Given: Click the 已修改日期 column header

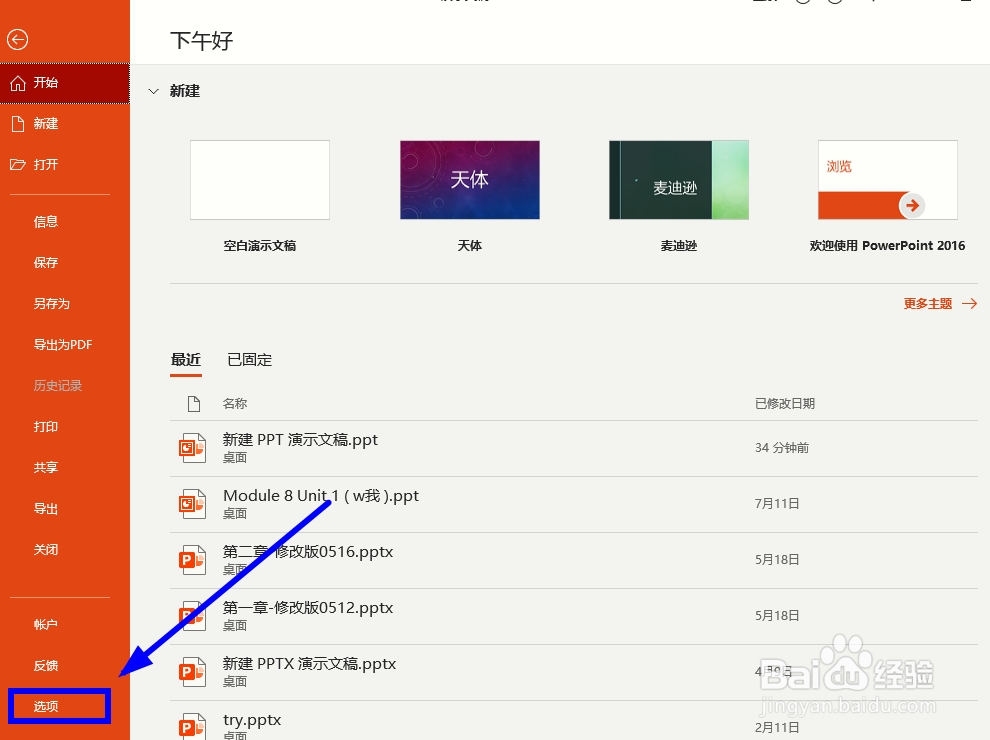Looking at the screenshot, I should (x=785, y=403).
